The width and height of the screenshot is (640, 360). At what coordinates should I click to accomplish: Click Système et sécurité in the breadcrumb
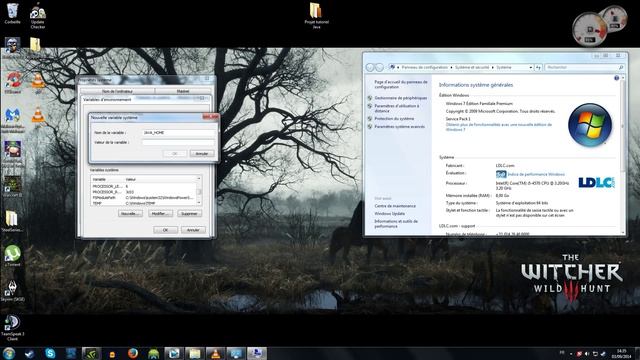(472, 67)
